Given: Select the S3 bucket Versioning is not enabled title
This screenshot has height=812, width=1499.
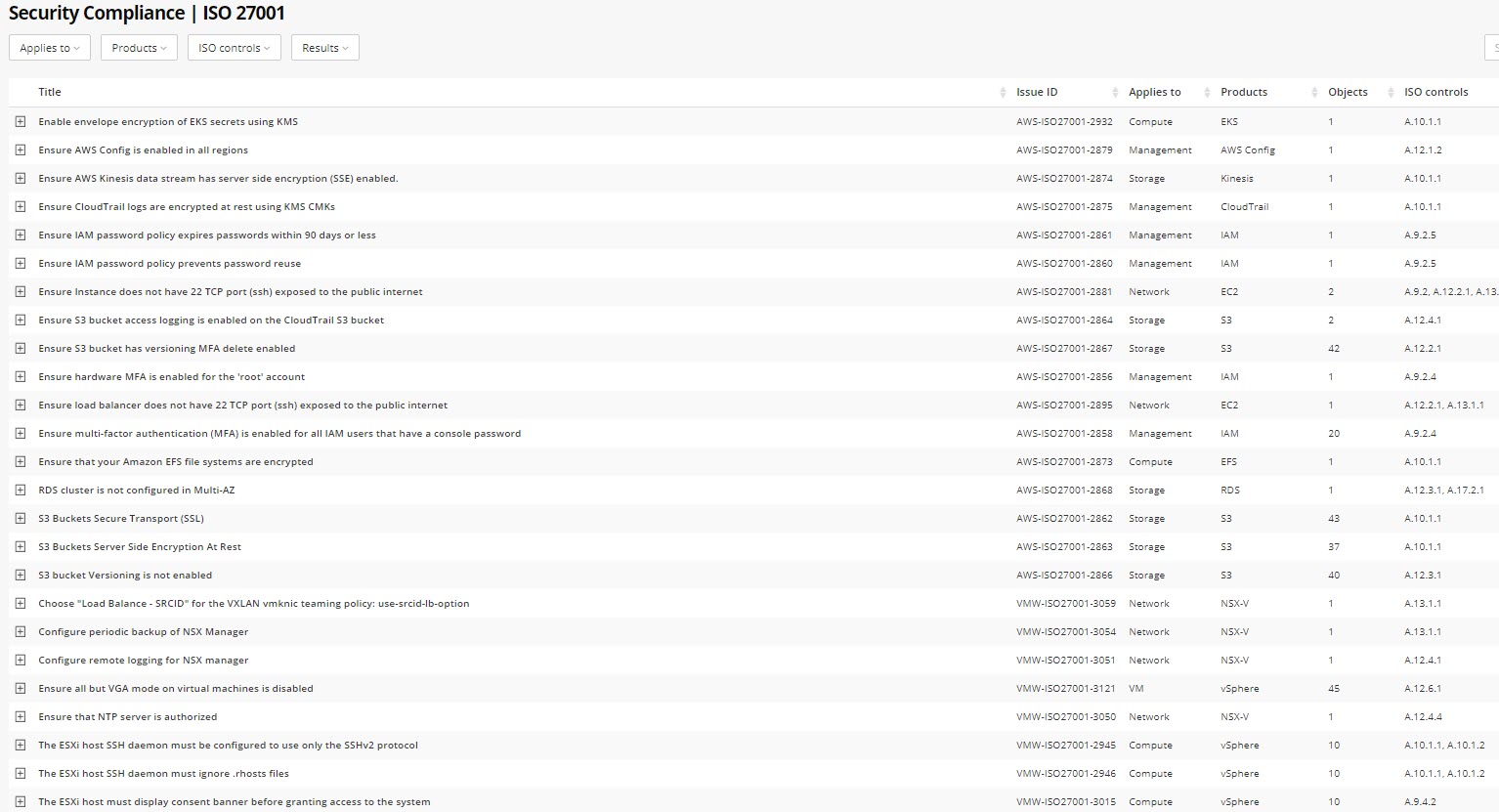Looking at the screenshot, I should pyautogui.click(x=125, y=576).
